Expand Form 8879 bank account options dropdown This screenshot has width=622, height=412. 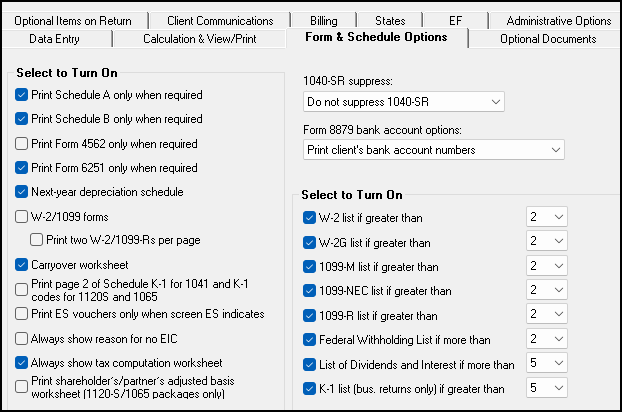click(433, 150)
